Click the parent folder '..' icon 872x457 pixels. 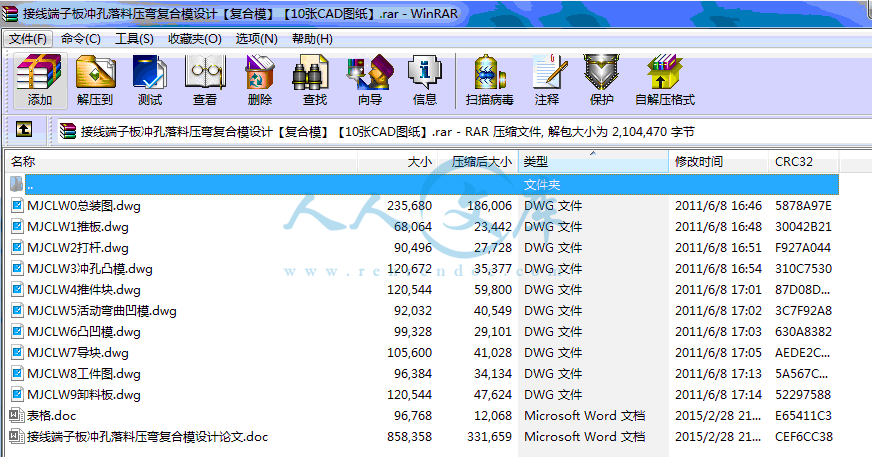(x=17, y=185)
